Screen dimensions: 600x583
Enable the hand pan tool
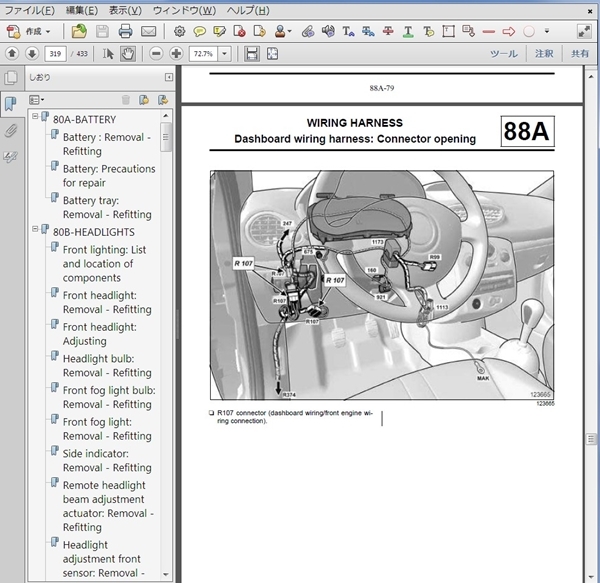[128, 54]
